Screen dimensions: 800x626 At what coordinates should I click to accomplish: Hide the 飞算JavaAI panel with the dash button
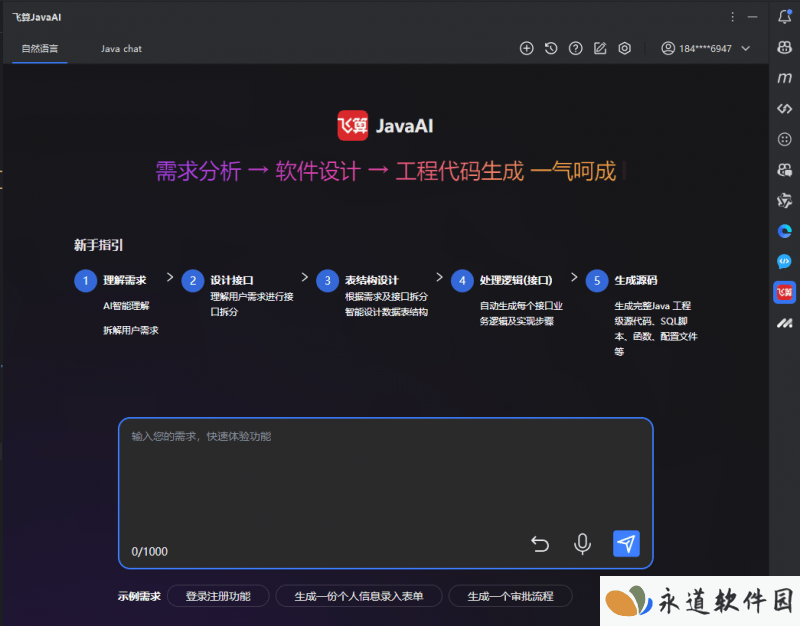(x=753, y=17)
